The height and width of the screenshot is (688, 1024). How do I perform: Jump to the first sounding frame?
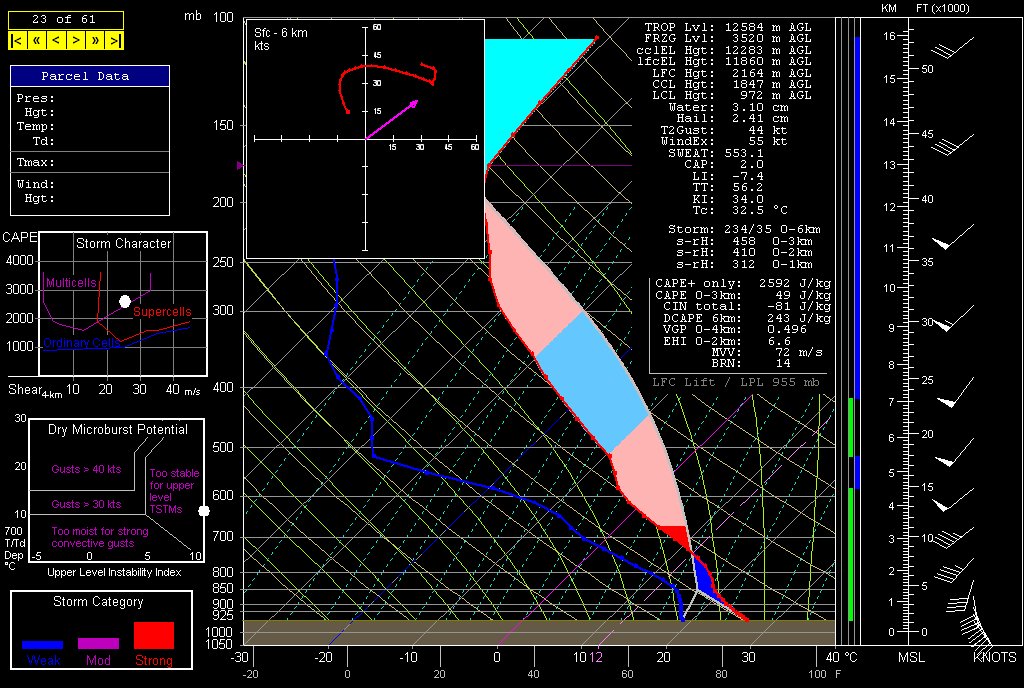click(x=17, y=41)
